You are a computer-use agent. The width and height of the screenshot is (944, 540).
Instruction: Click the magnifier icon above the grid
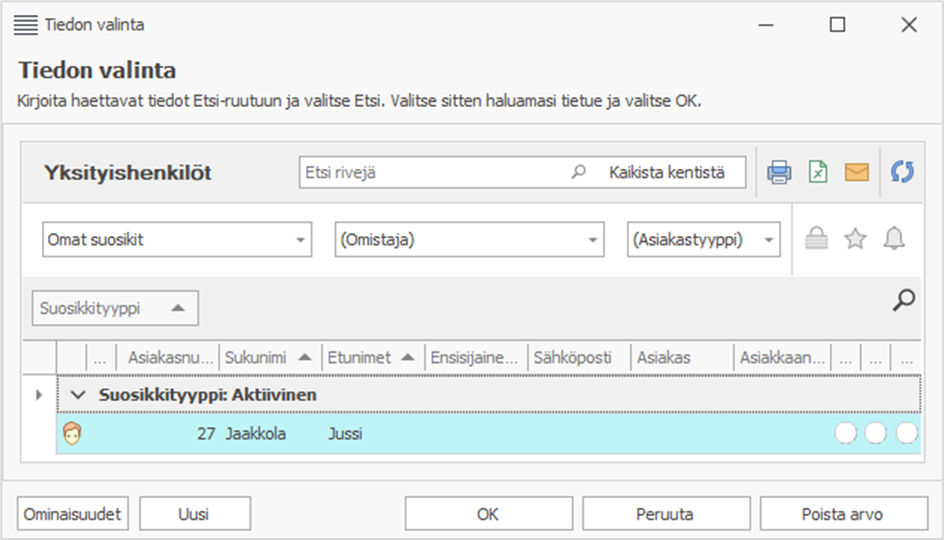click(x=904, y=300)
